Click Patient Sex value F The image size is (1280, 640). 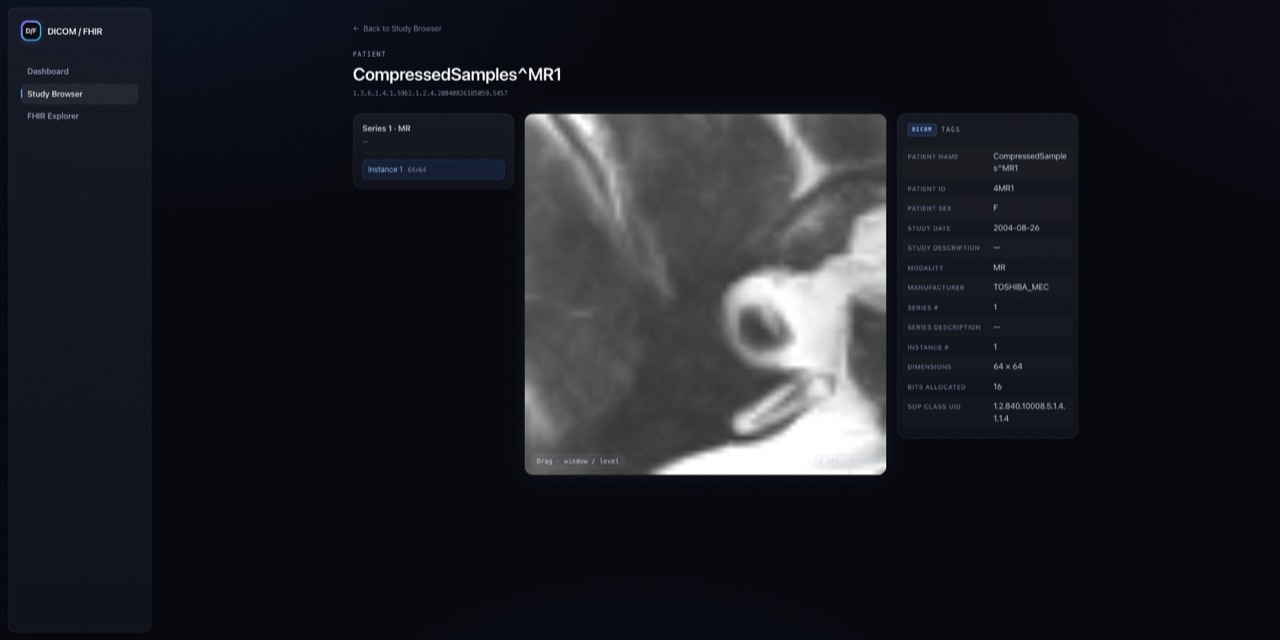pyautogui.click(x=995, y=208)
